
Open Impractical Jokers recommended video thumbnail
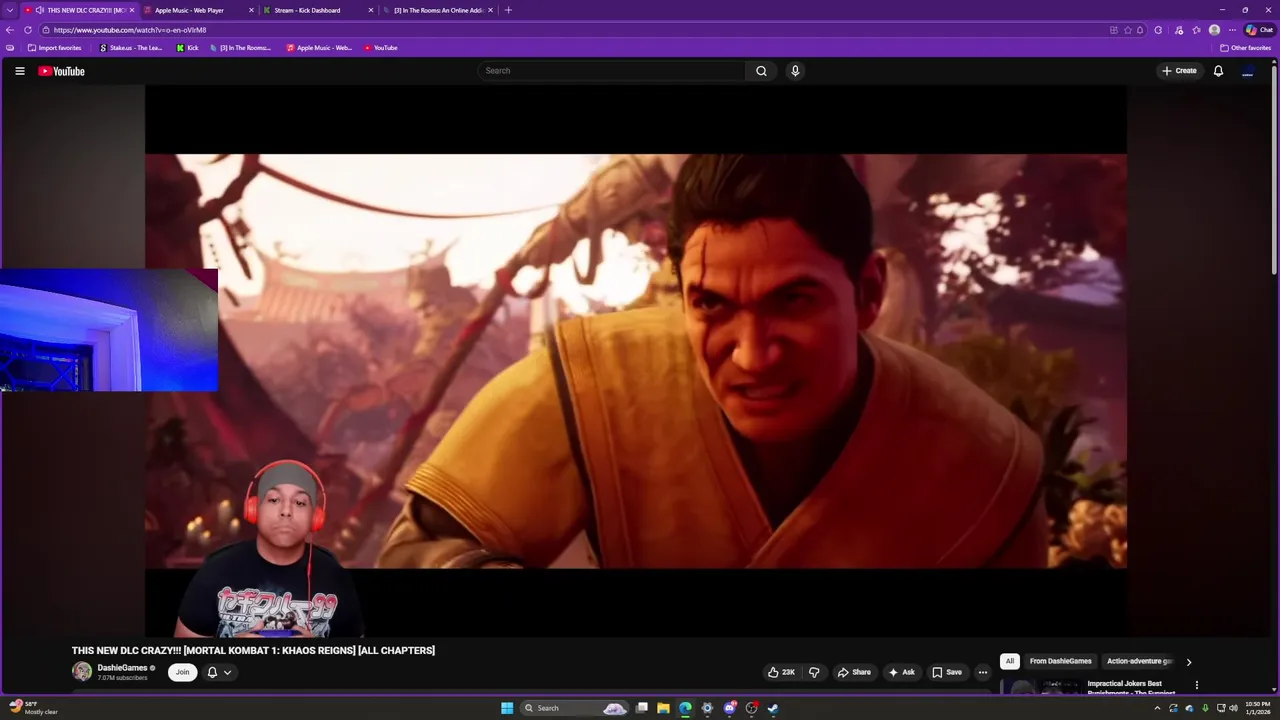1040,688
